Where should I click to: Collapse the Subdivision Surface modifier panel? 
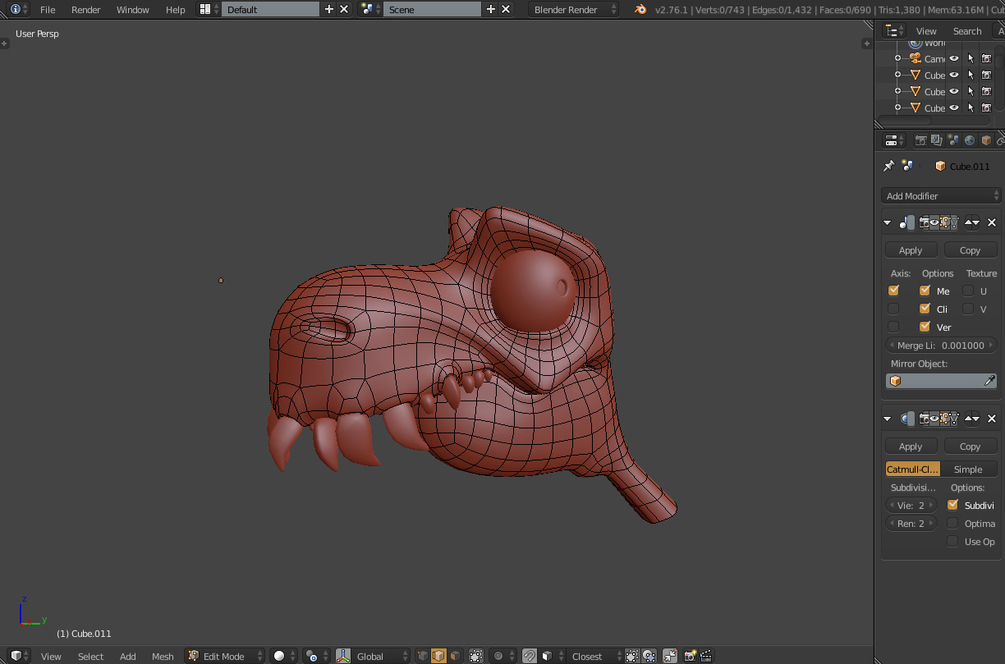pos(887,419)
